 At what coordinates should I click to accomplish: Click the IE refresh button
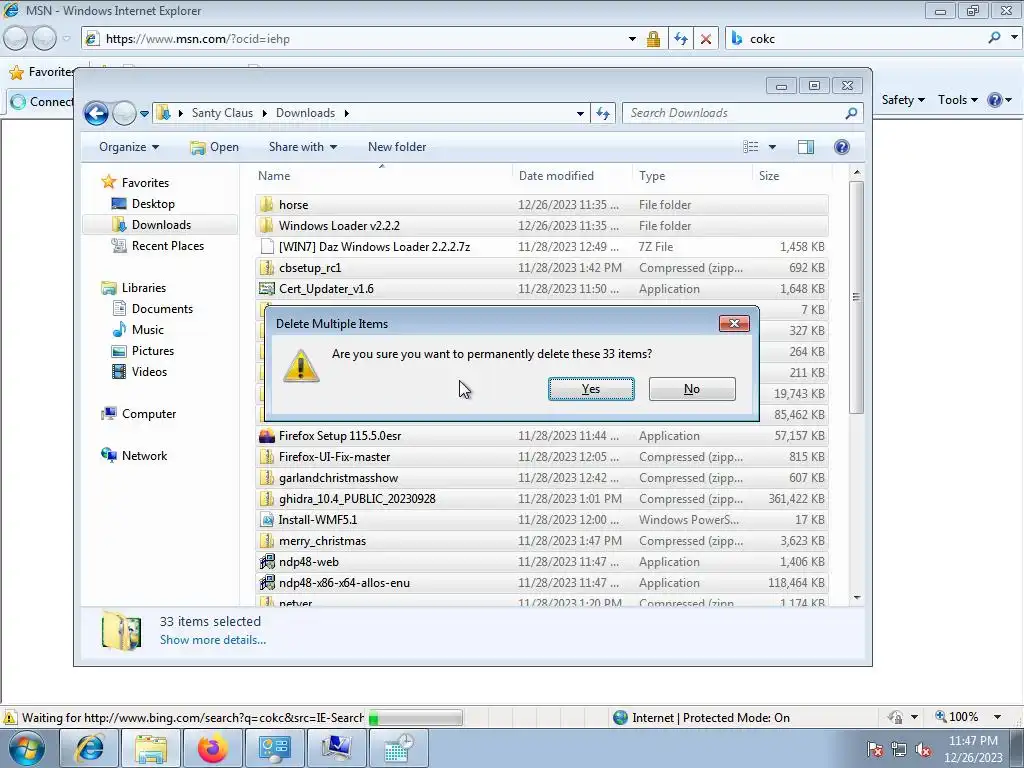tap(681, 39)
